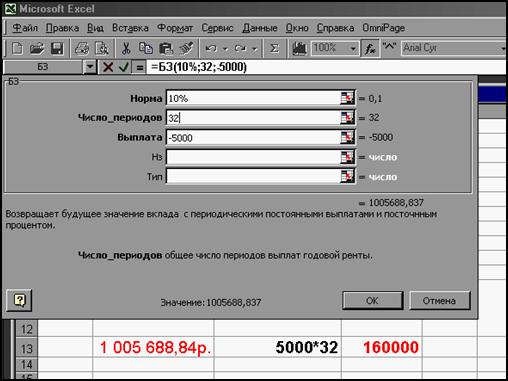Click the equals sign formula button

[140, 67]
